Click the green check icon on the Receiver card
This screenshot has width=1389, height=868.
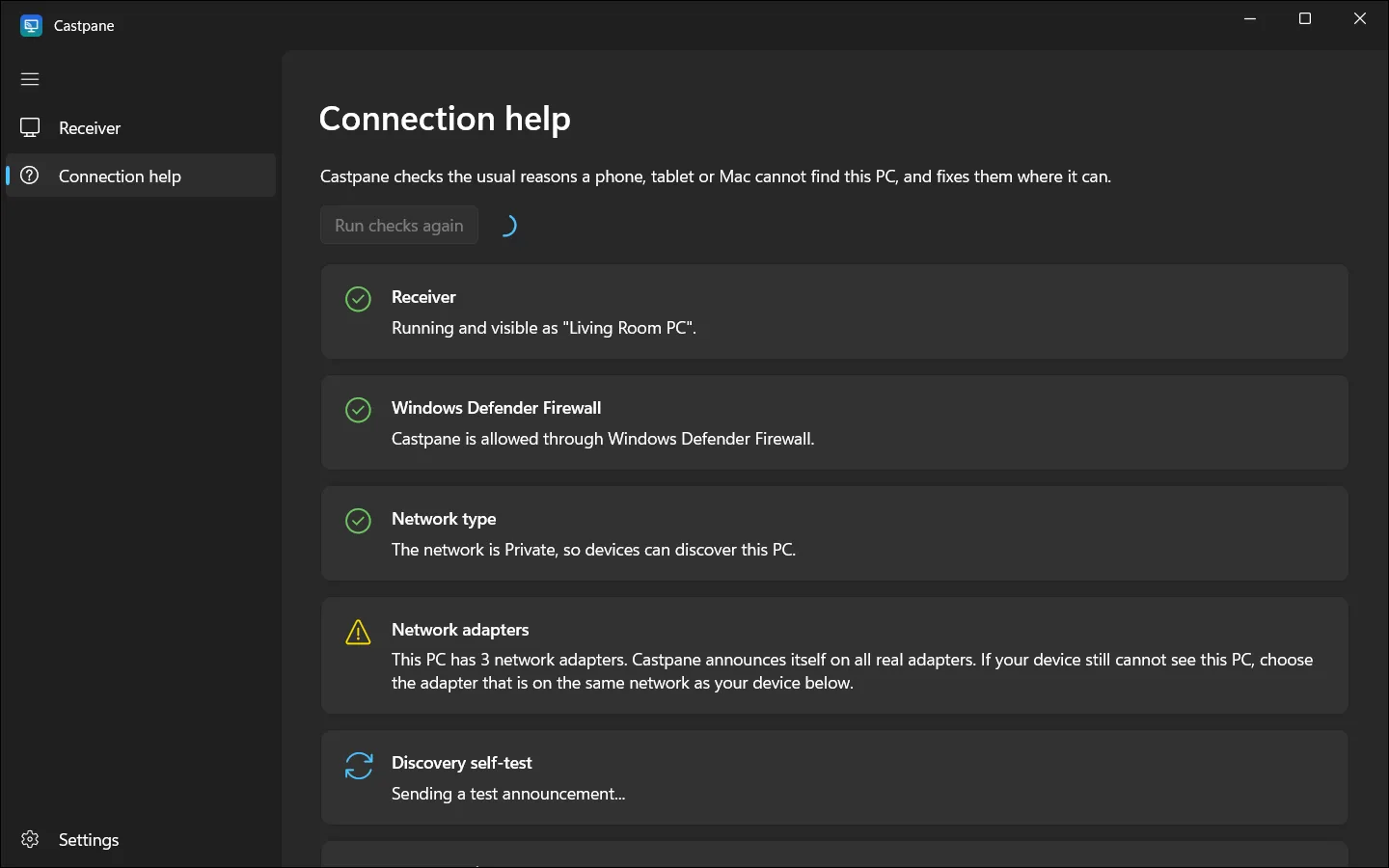click(x=358, y=299)
